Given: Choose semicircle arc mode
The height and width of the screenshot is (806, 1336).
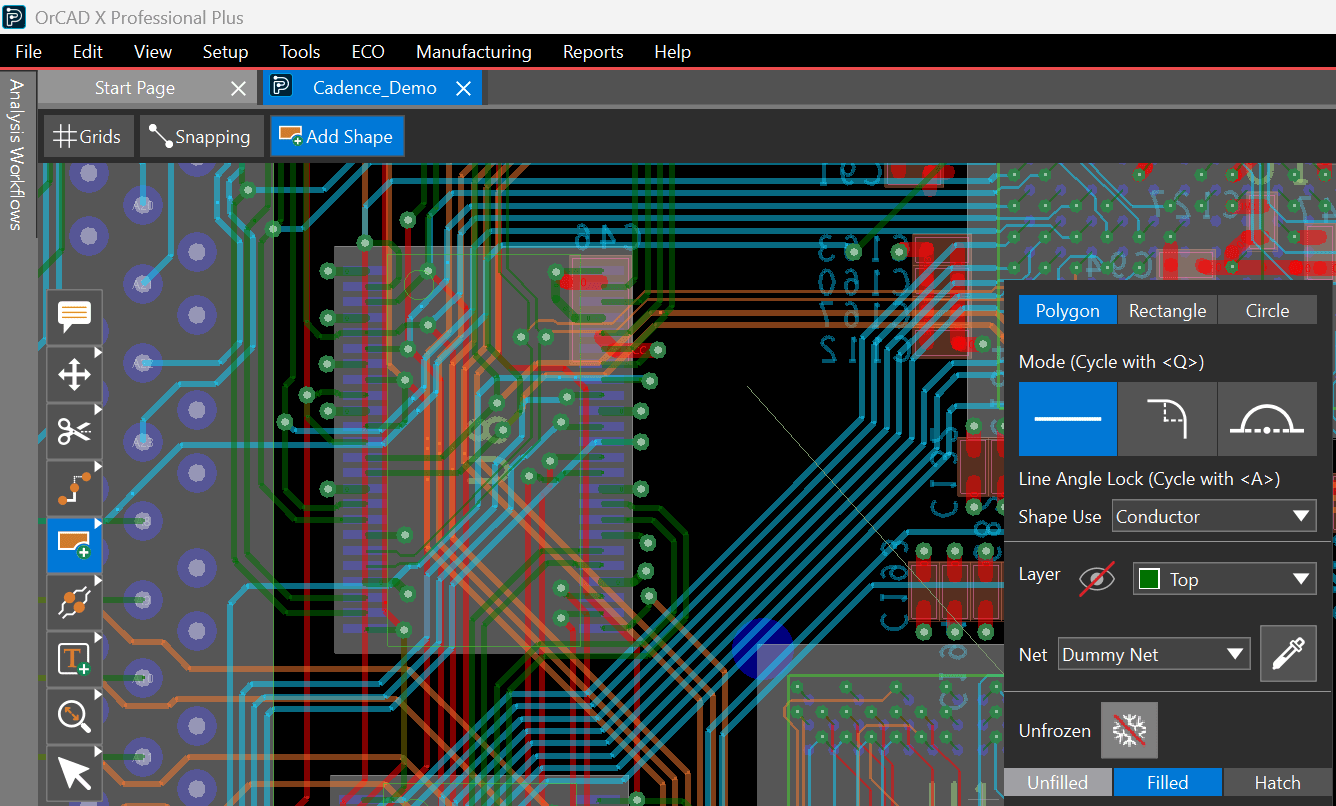Looking at the screenshot, I should (x=1267, y=419).
